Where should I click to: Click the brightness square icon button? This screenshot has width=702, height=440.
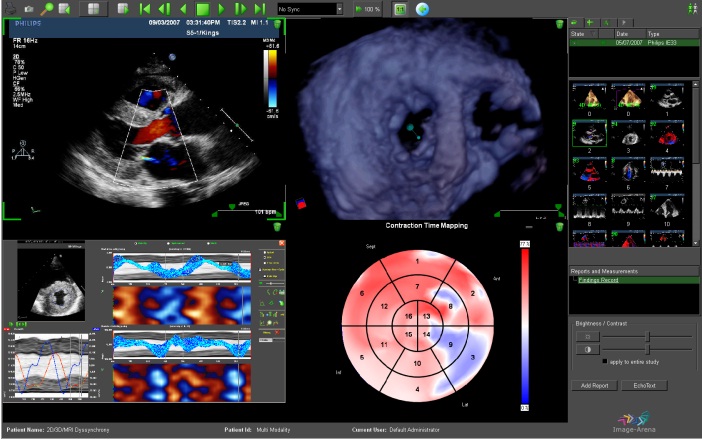click(588, 337)
